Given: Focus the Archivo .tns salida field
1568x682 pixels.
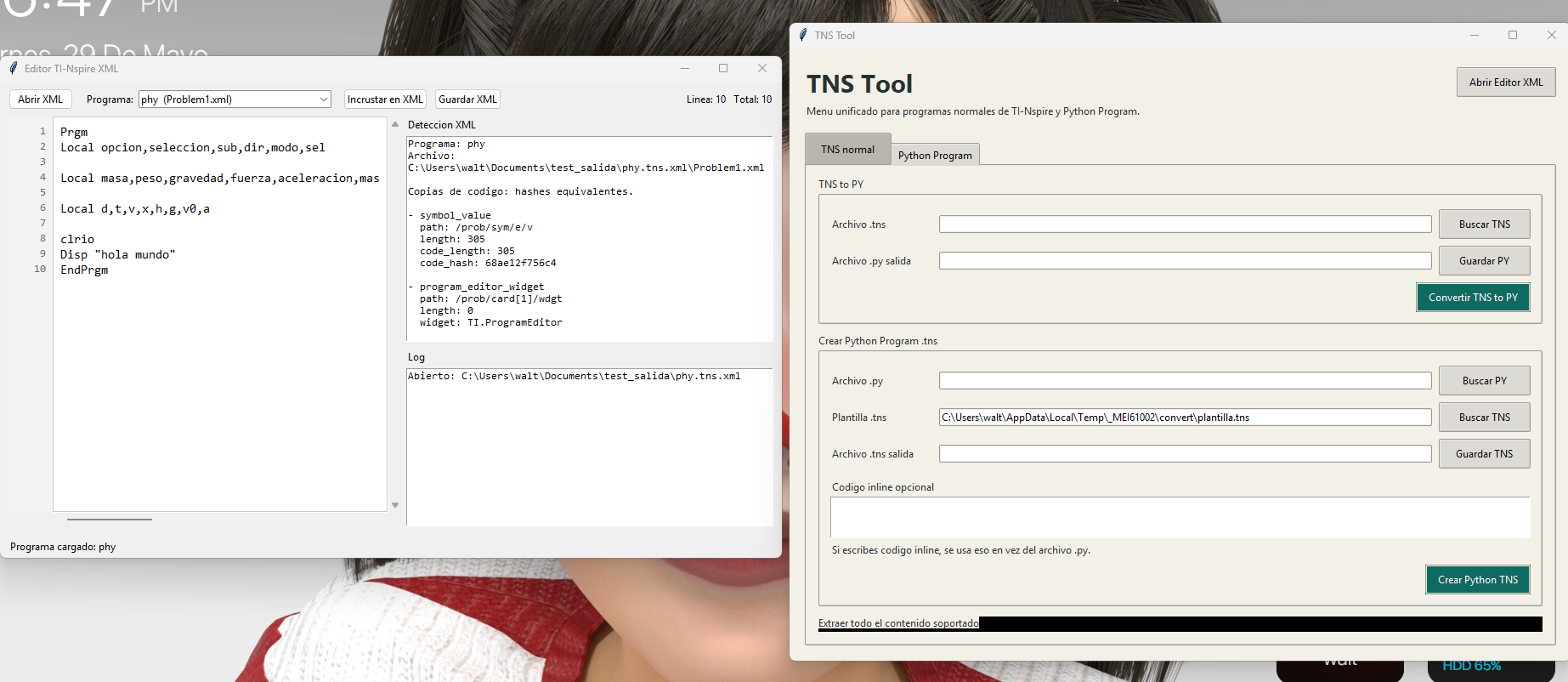Looking at the screenshot, I should click(x=1186, y=454).
